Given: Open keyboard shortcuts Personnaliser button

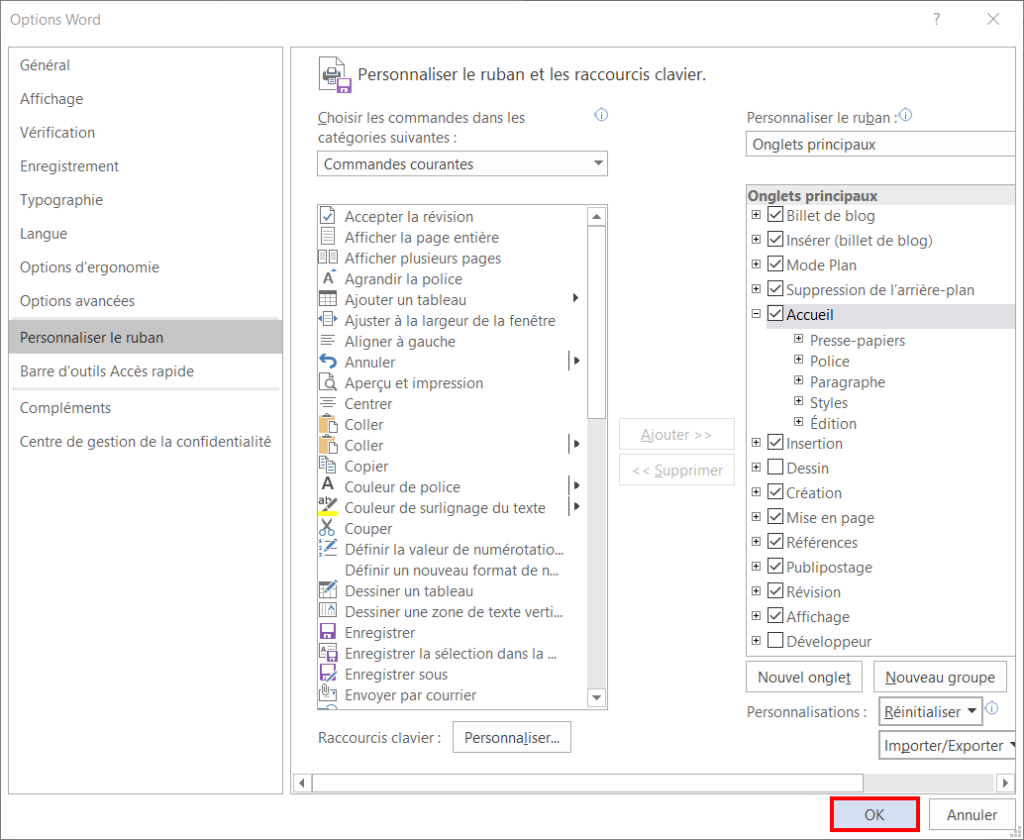Looking at the screenshot, I should [512, 737].
